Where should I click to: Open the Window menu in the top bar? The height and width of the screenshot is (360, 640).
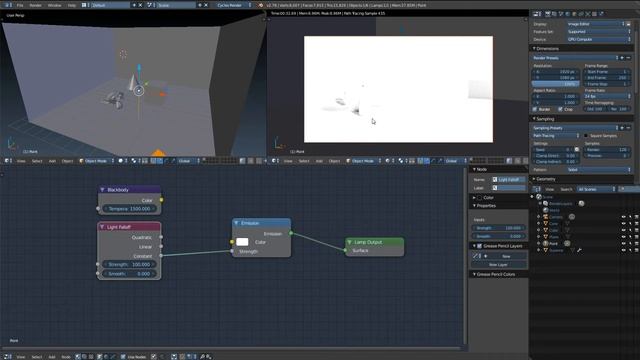click(54, 5)
